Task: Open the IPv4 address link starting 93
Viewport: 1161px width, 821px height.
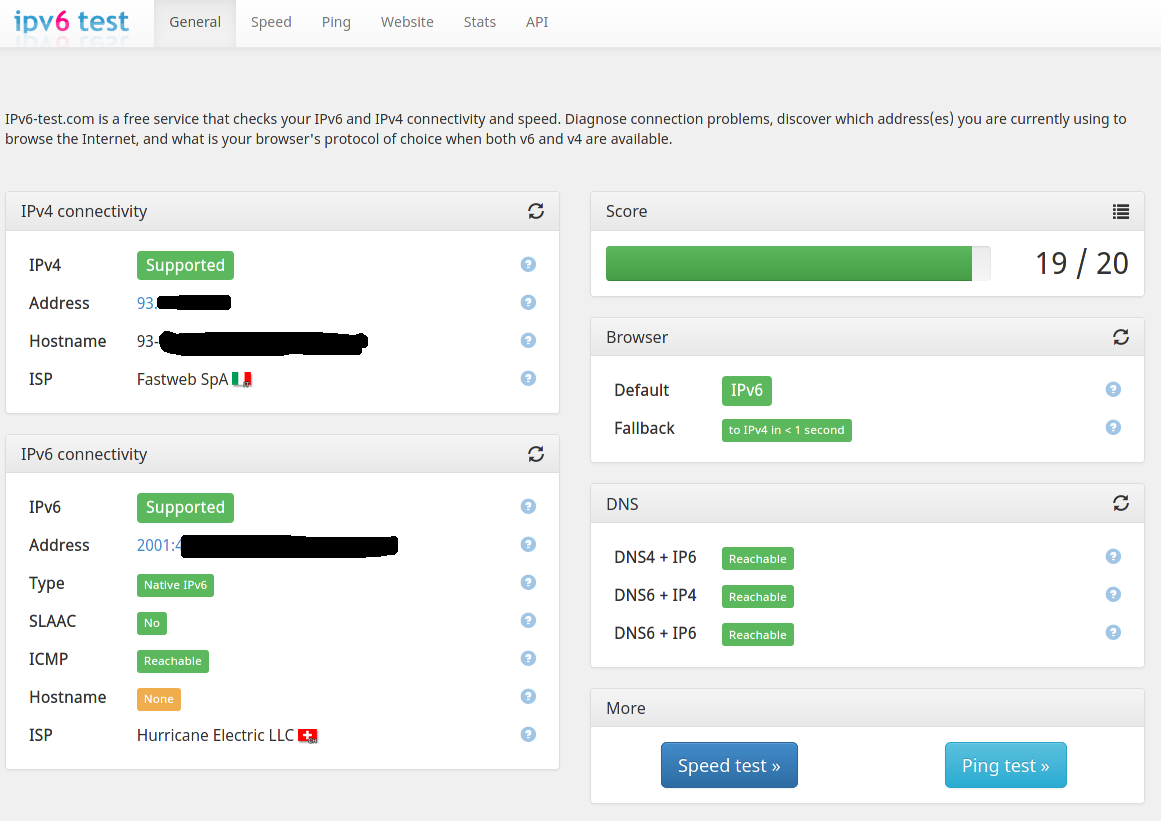Action: (x=184, y=303)
